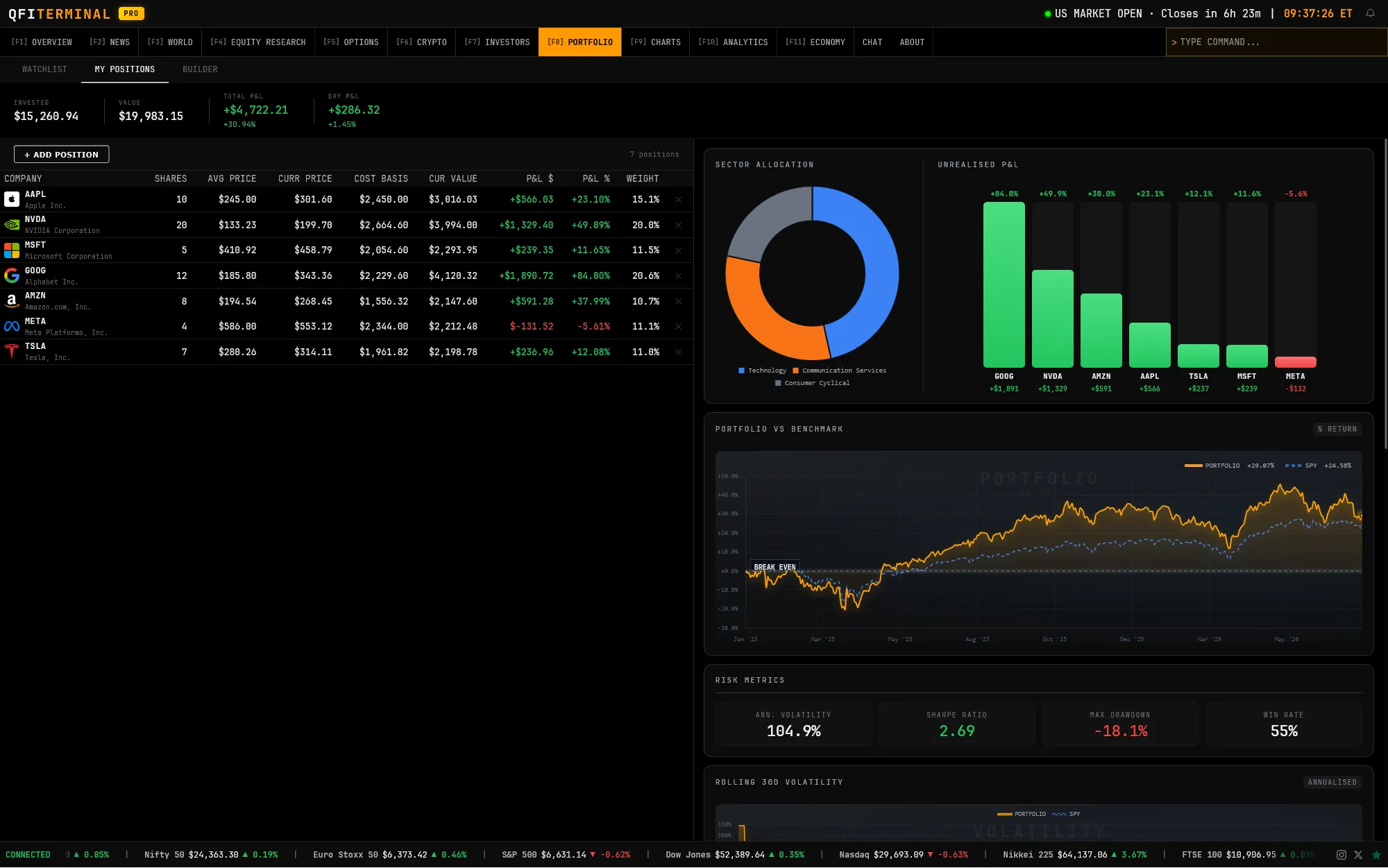
Task: Click the Meta logo in META row
Action: tap(12, 326)
